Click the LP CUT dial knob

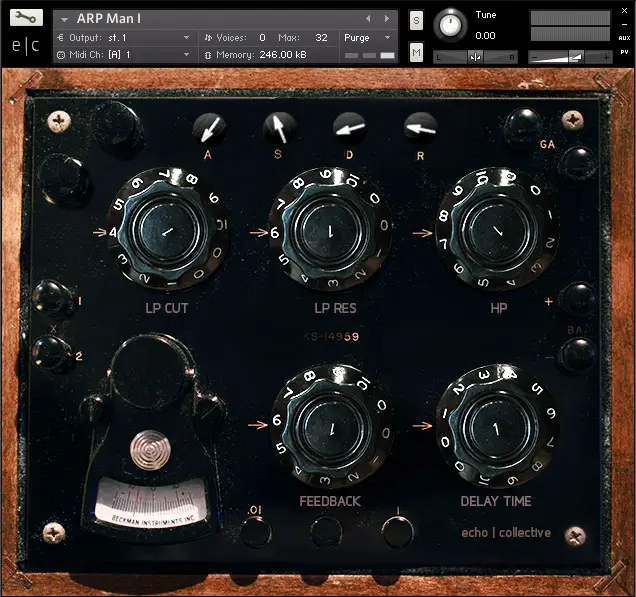click(168, 231)
